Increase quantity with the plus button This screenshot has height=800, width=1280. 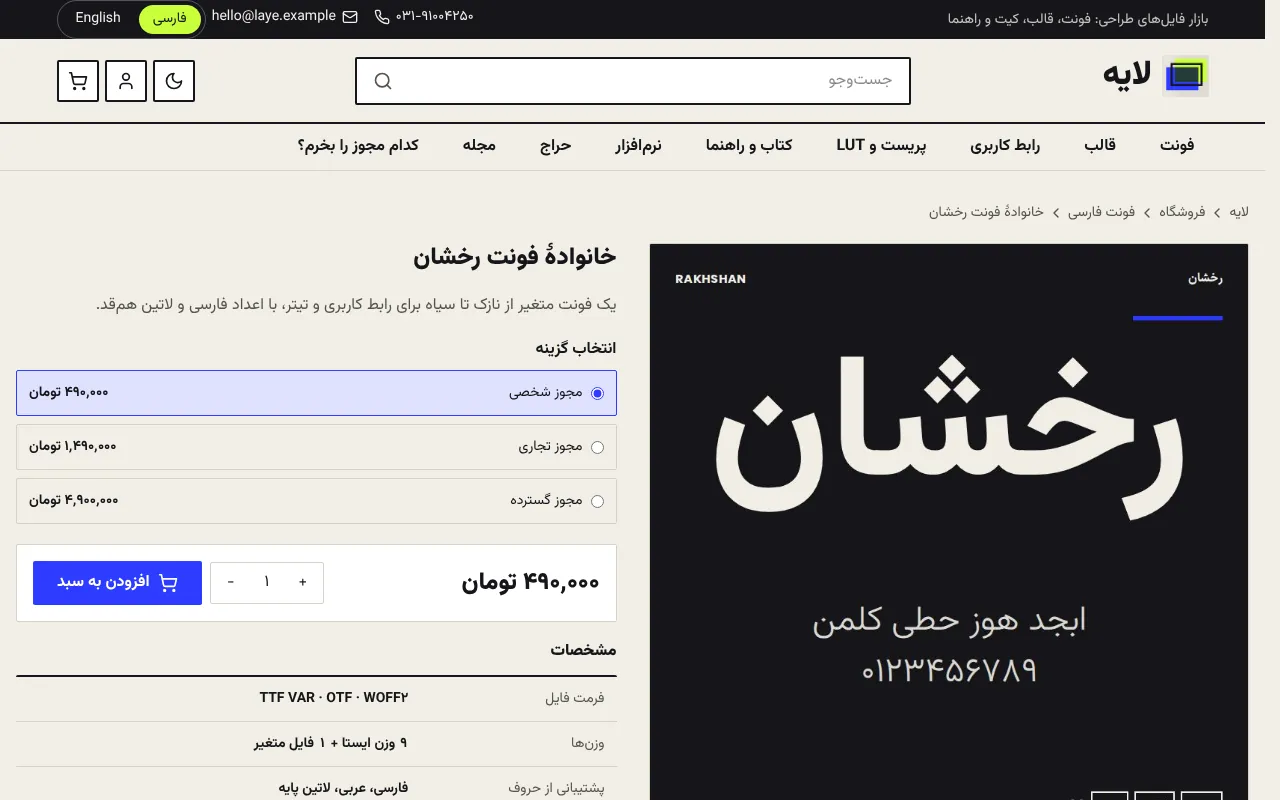point(303,582)
